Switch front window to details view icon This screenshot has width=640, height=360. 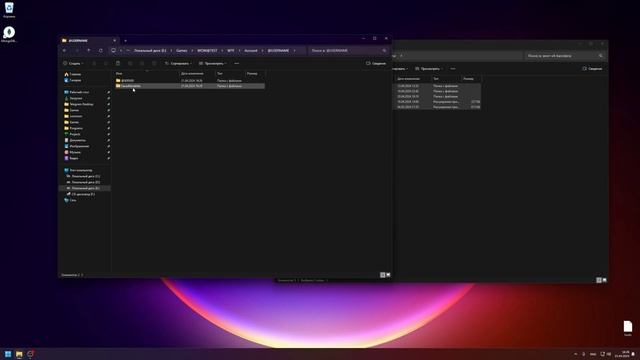[x=382, y=275]
